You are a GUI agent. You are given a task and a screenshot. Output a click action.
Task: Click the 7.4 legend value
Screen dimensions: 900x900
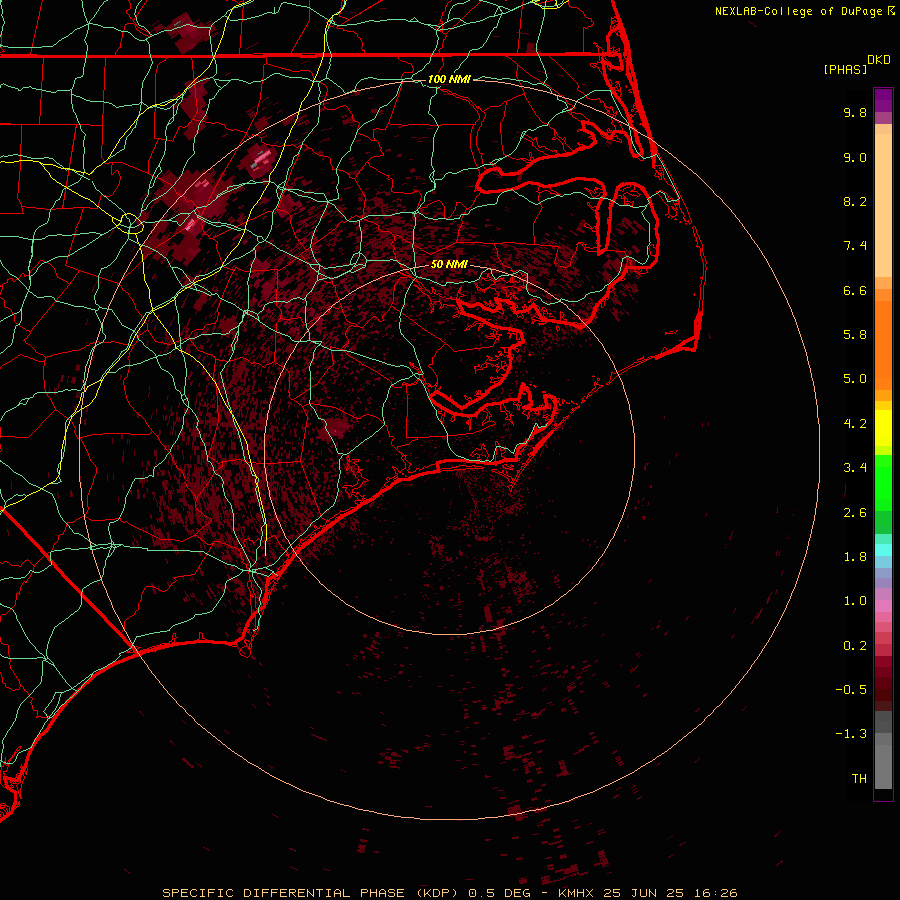click(855, 246)
